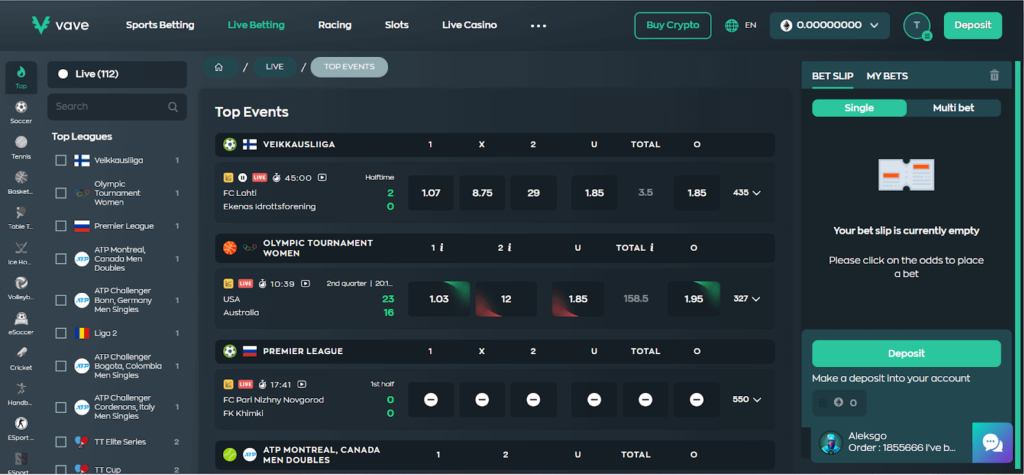
Task: Check the Premier League checkbox
Action: [x=61, y=226]
